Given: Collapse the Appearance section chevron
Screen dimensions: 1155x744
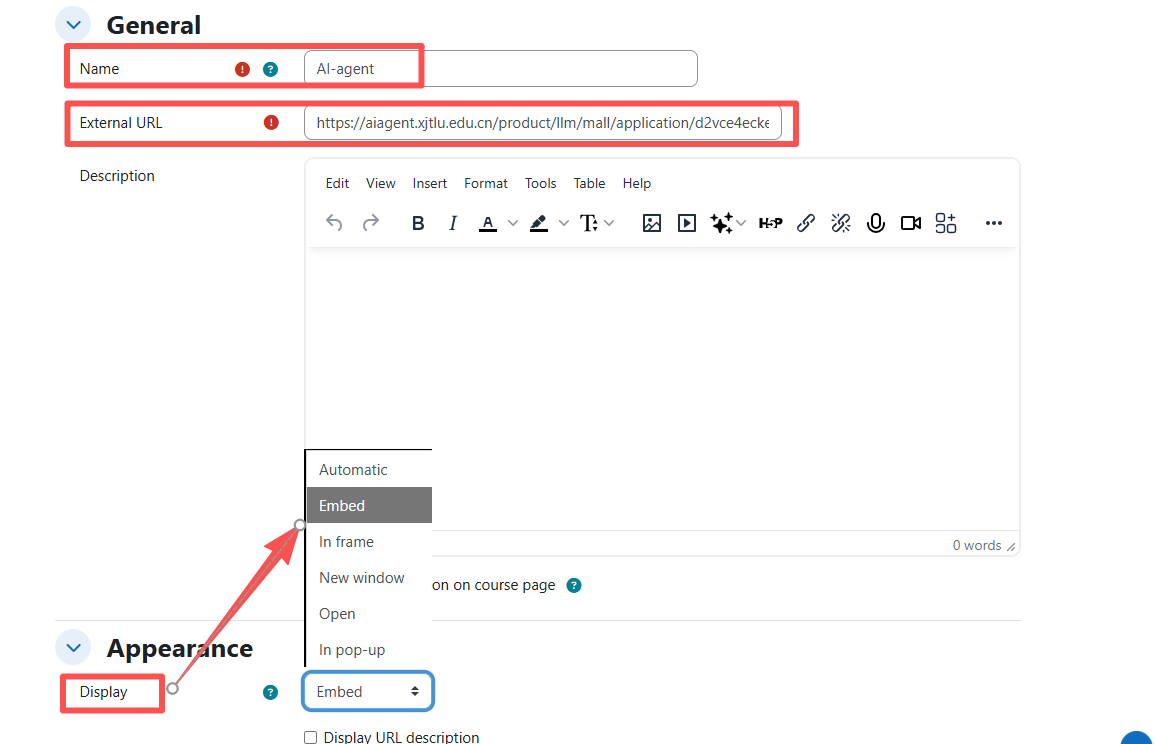Looking at the screenshot, I should pyautogui.click(x=73, y=648).
